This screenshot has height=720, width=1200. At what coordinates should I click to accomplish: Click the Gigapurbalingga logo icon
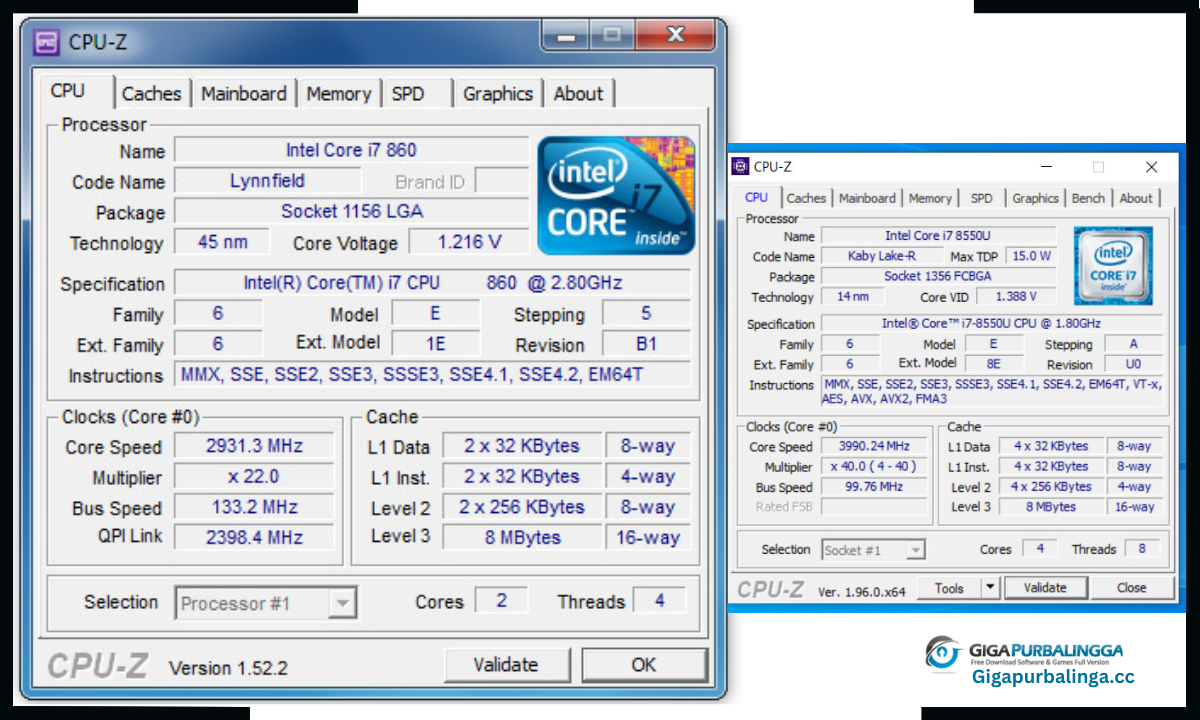(943, 653)
